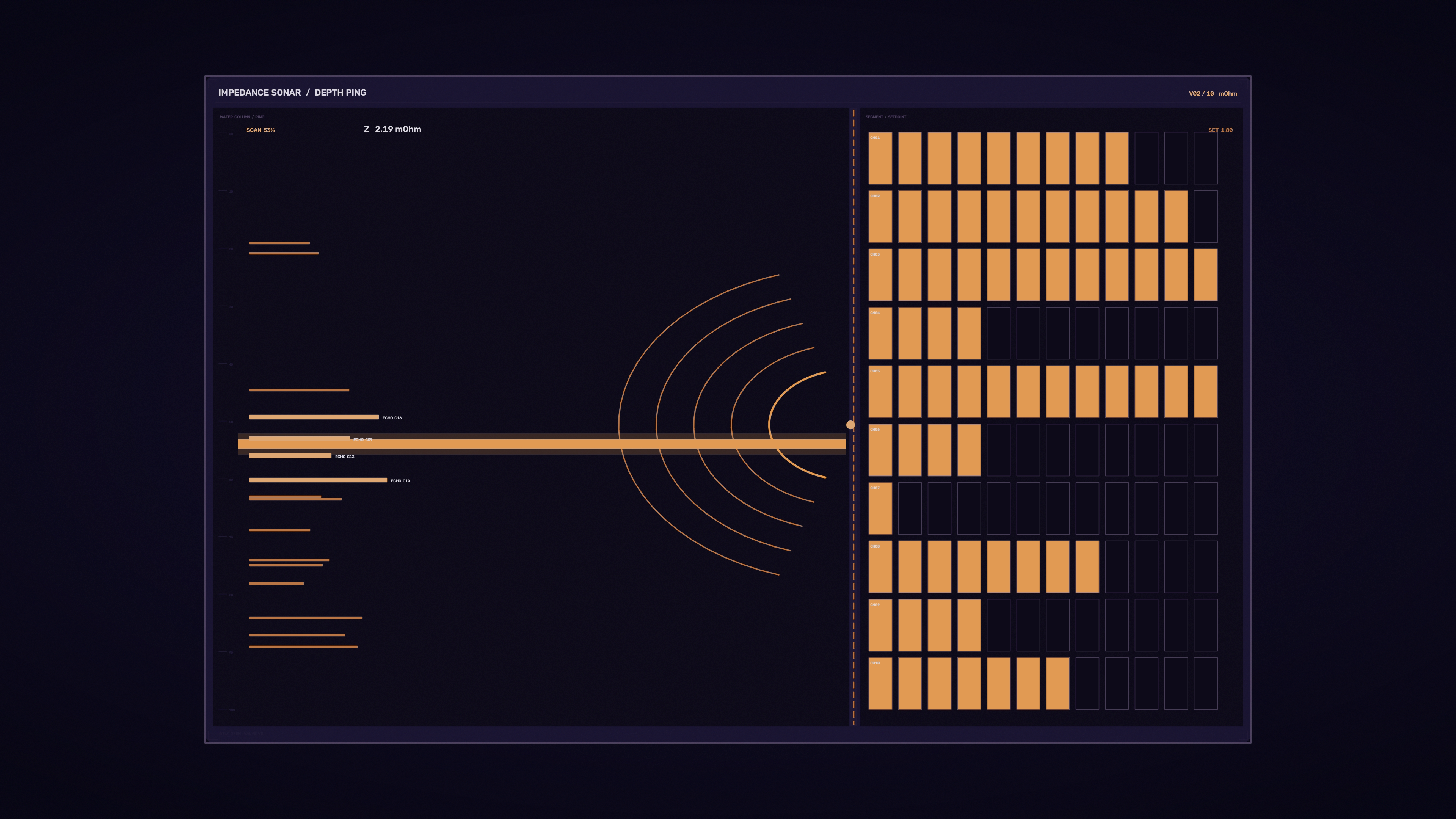Open the IMPEDANCE SONAR title breadcrumb
Image resolution: width=1456 pixels, height=819 pixels.
tap(259, 93)
